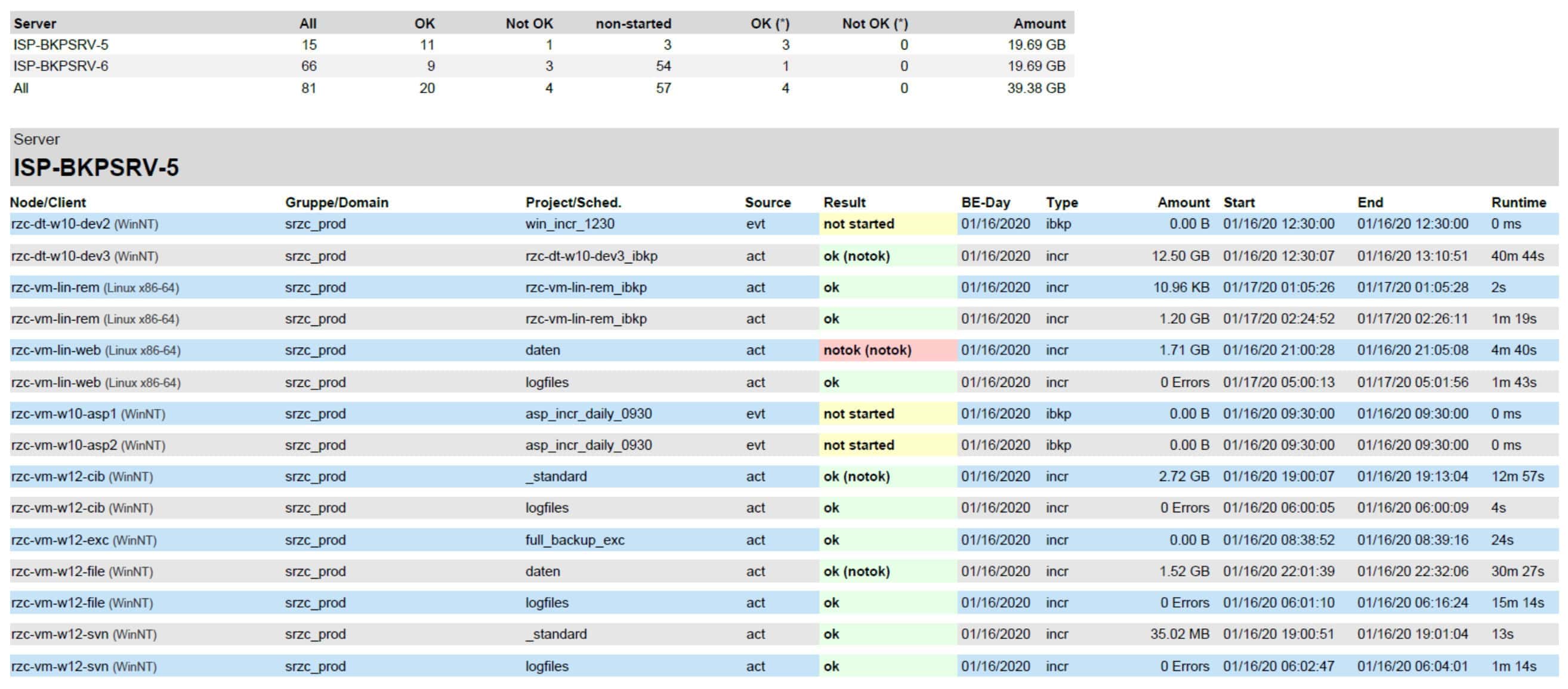The width and height of the screenshot is (1568, 689).
Task: Click 'ok (notok)' result for rzc-vm-w12-cib
Action: [856, 476]
